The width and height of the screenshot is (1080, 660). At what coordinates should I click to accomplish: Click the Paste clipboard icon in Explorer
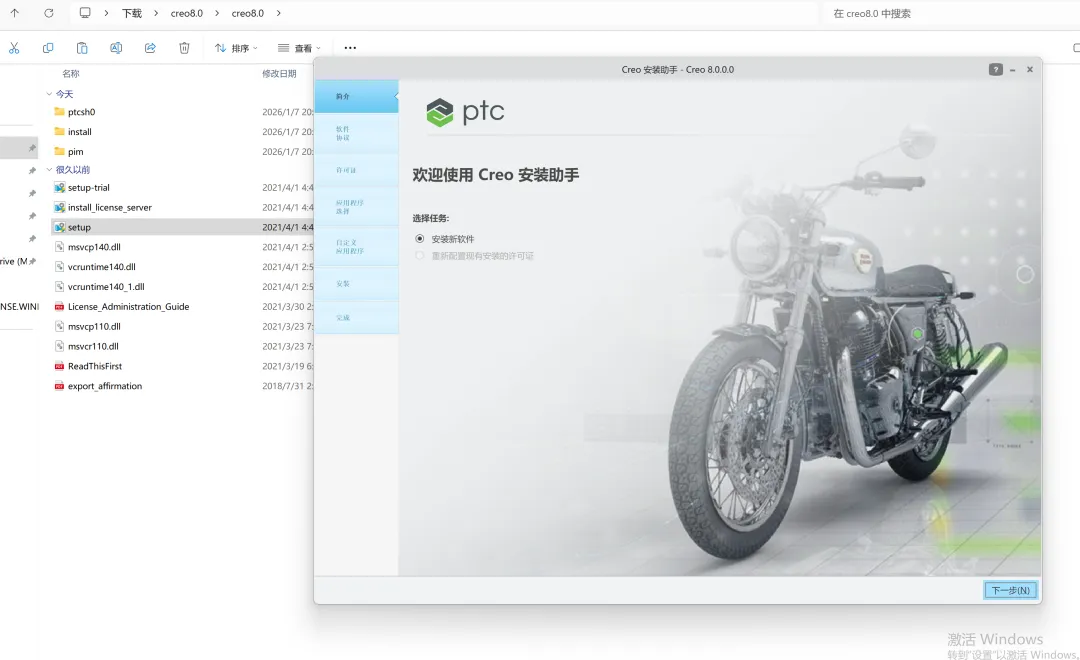[x=82, y=48]
